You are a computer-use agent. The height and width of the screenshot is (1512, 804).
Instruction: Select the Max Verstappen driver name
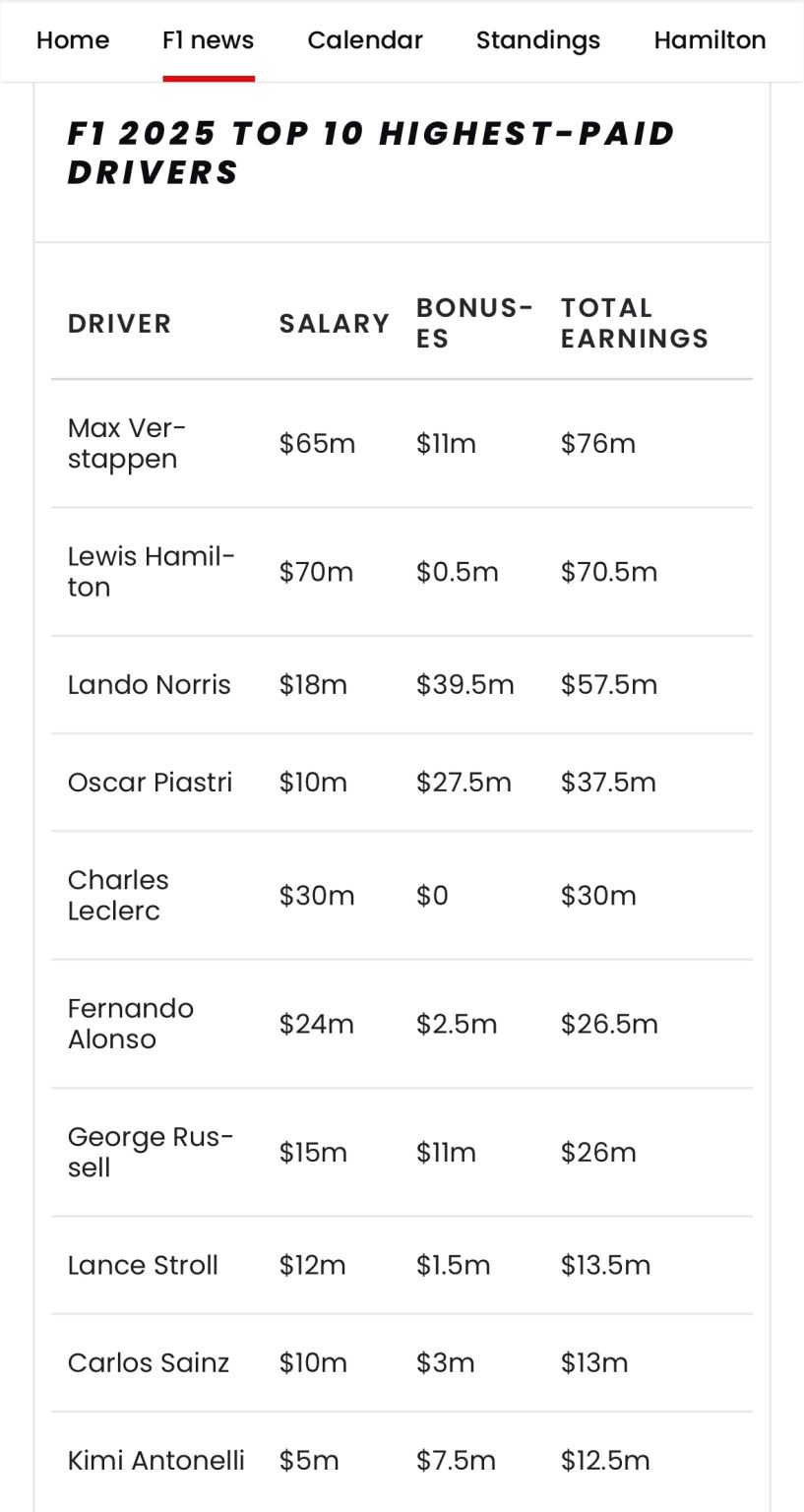click(127, 443)
